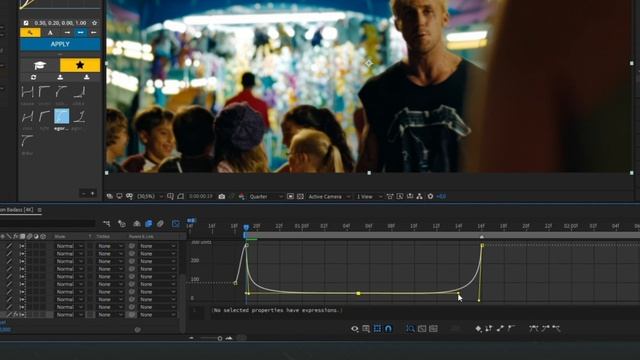
Task: Click the curve values text 0.30, 0.20, 0.00, 1.00
Action: point(60,23)
